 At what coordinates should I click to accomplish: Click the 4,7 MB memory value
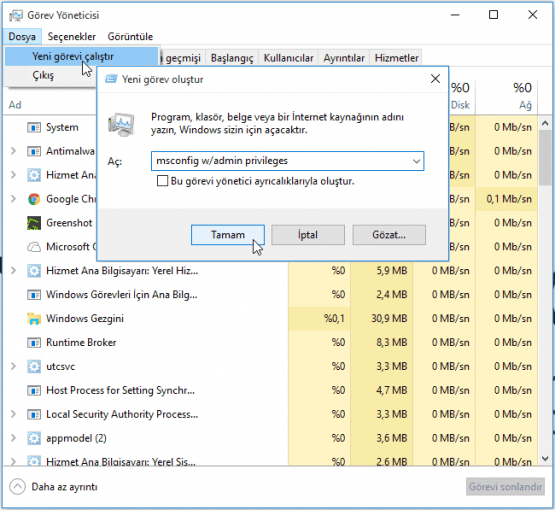pos(391,390)
